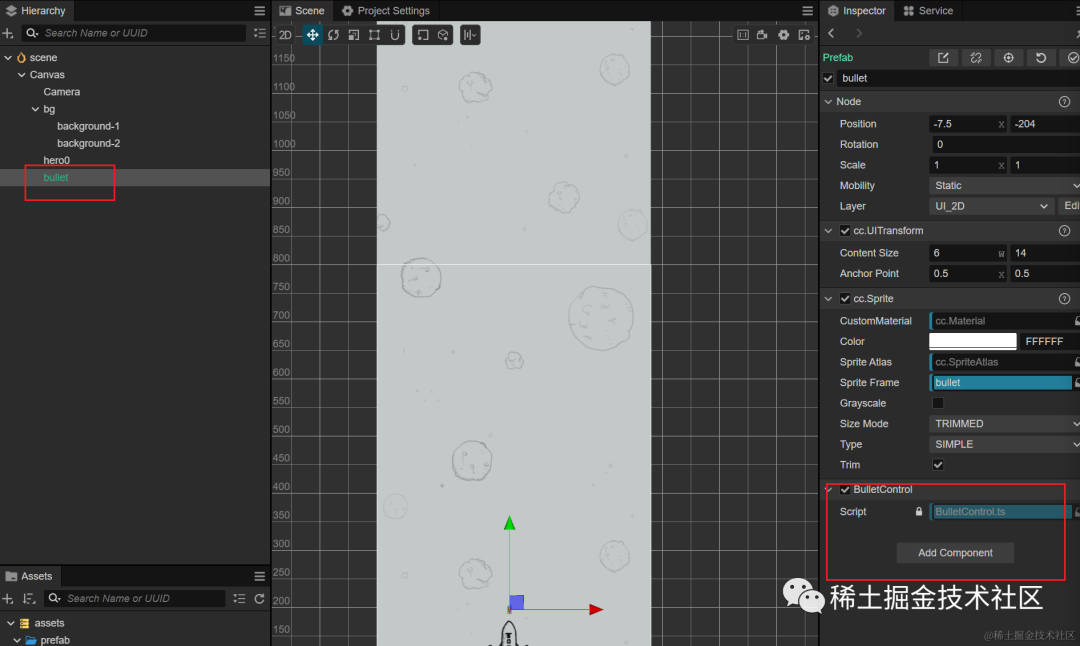Collapse the cc.Sprite section

pos(828,299)
